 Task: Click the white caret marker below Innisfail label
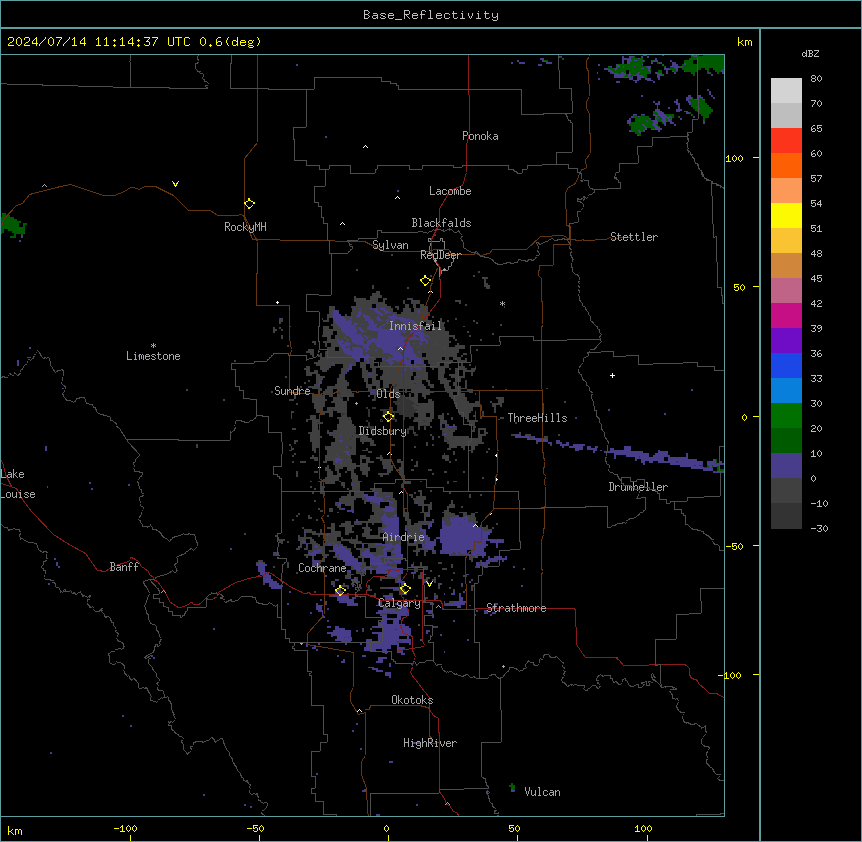(400, 348)
